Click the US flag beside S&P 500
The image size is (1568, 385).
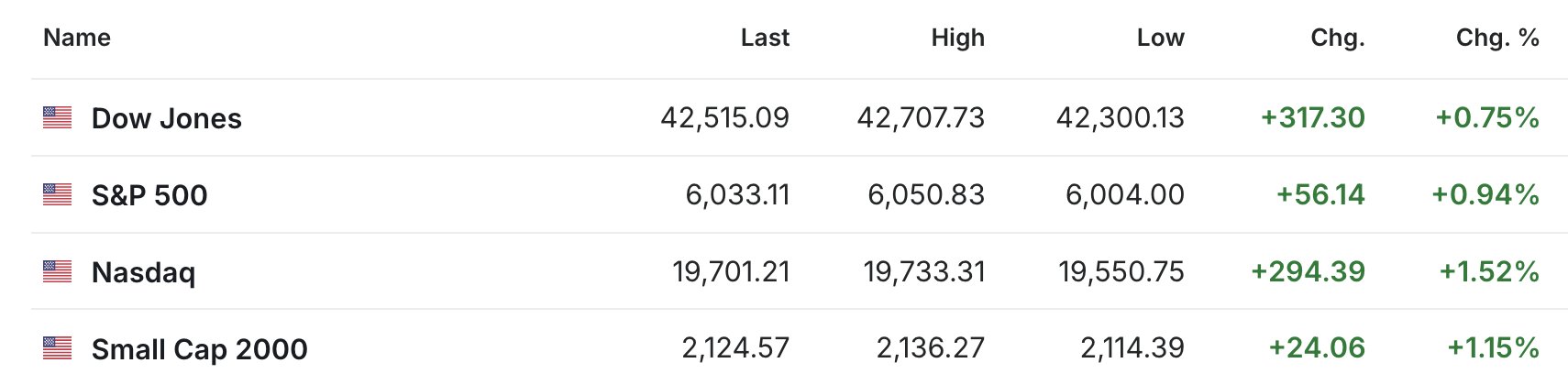pyautogui.click(x=57, y=194)
